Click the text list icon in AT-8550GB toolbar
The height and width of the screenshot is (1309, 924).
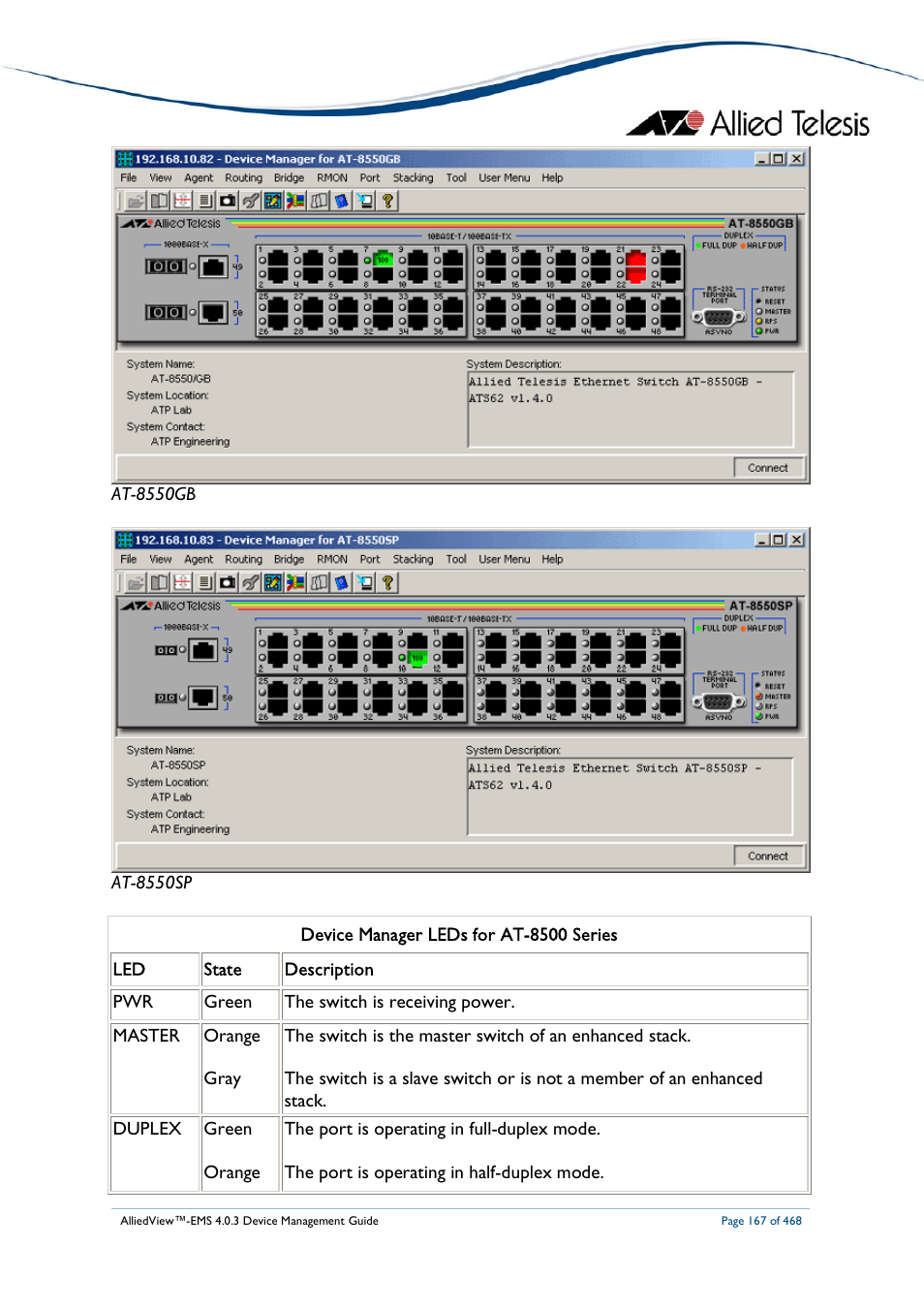pyautogui.click(x=204, y=201)
